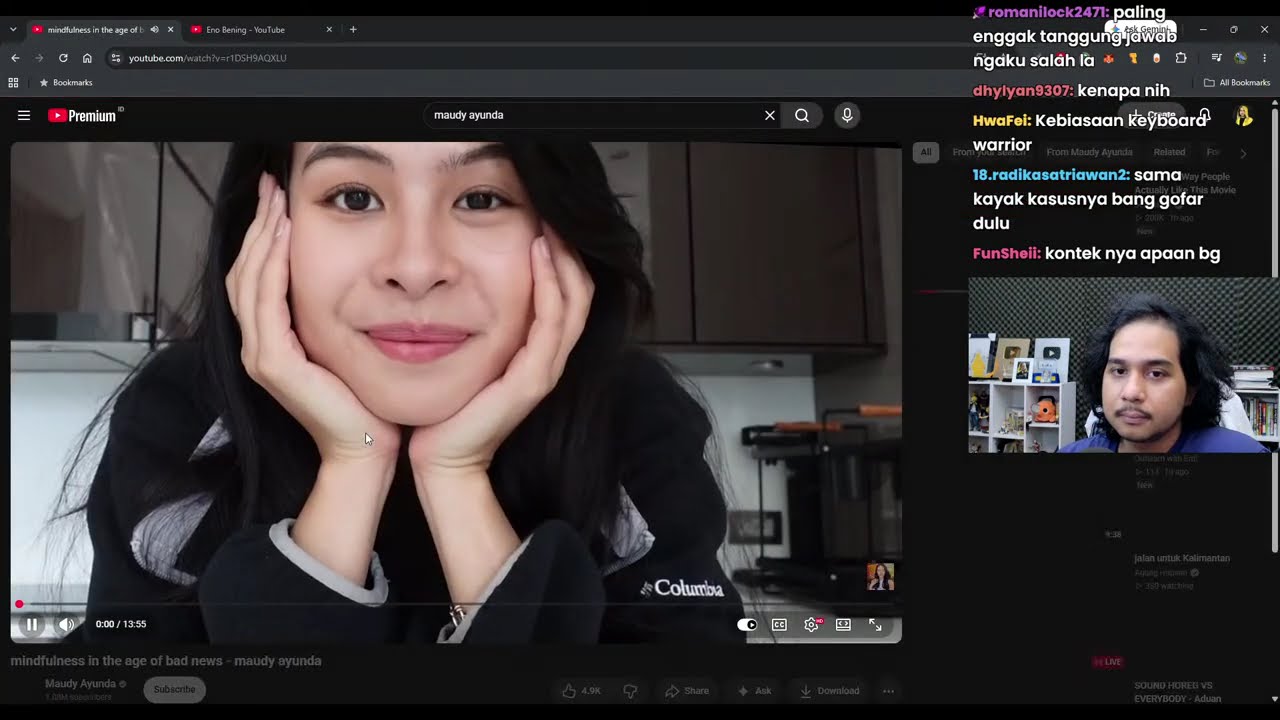Open the browser media control icon
1280x720 pixels.
[1216, 58]
